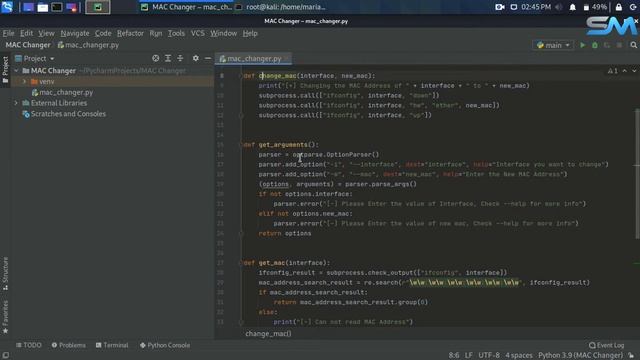640x360 pixels.
Task: Open the main run configuration dropdown
Action: click(553, 45)
